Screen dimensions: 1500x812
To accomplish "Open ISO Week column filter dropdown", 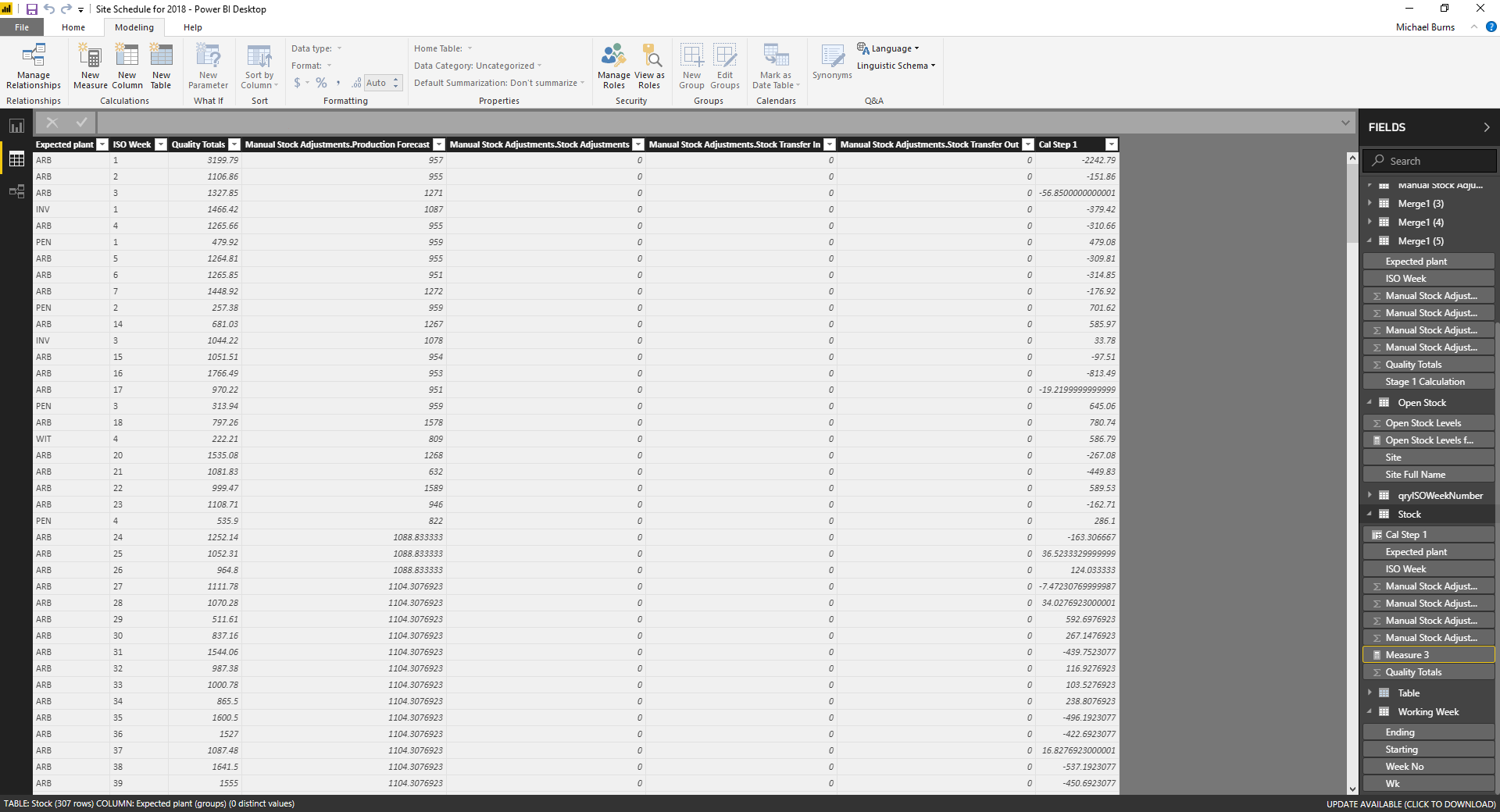I will click(x=161, y=144).
